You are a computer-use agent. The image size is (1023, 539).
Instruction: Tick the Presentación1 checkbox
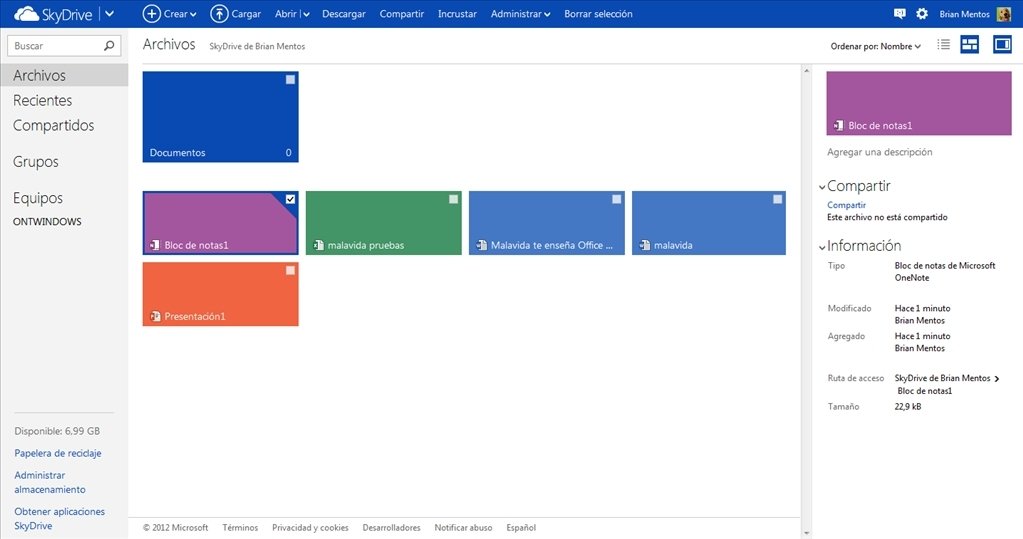click(290, 270)
